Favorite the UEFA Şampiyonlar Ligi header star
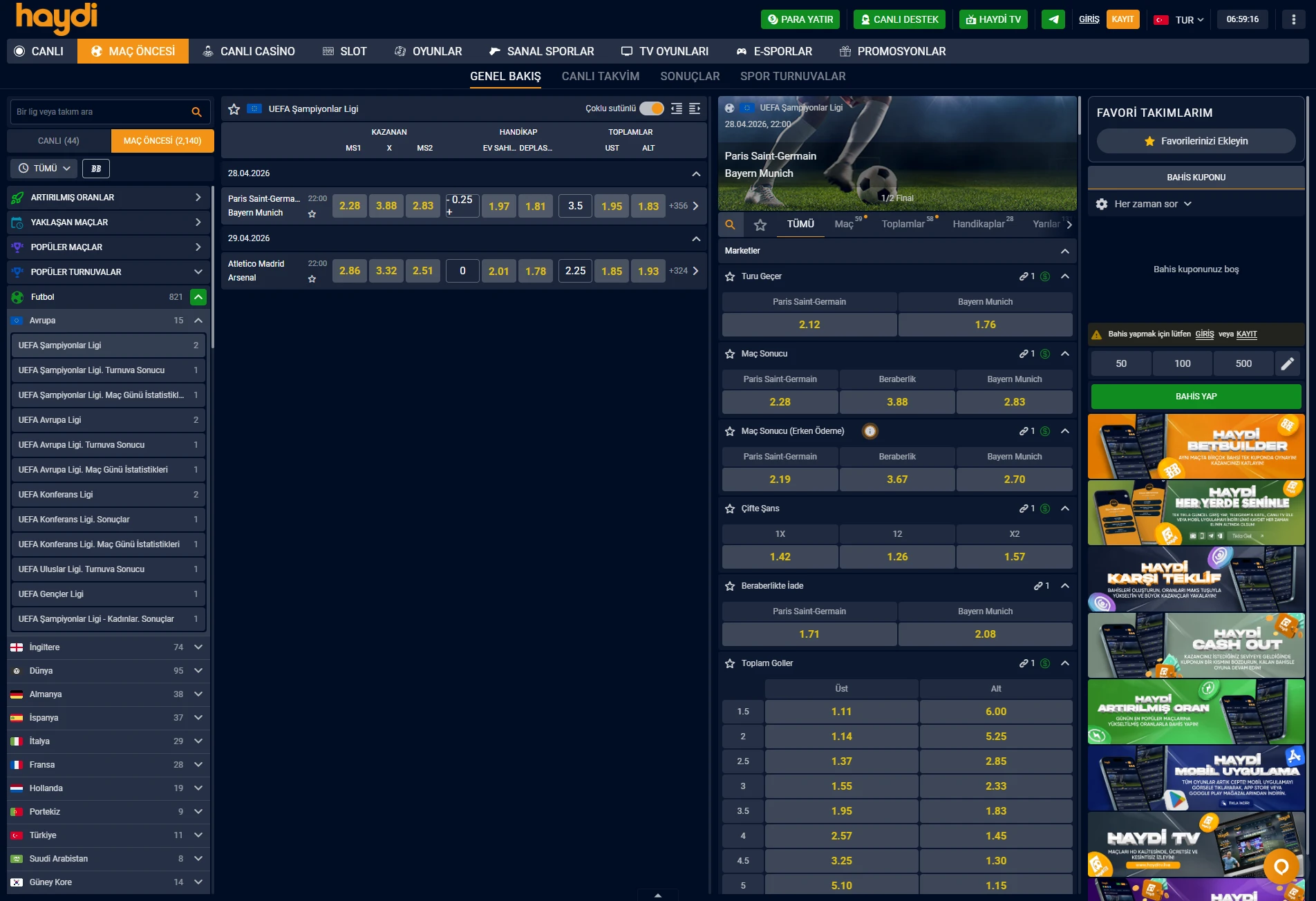 pyautogui.click(x=234, y=109)
